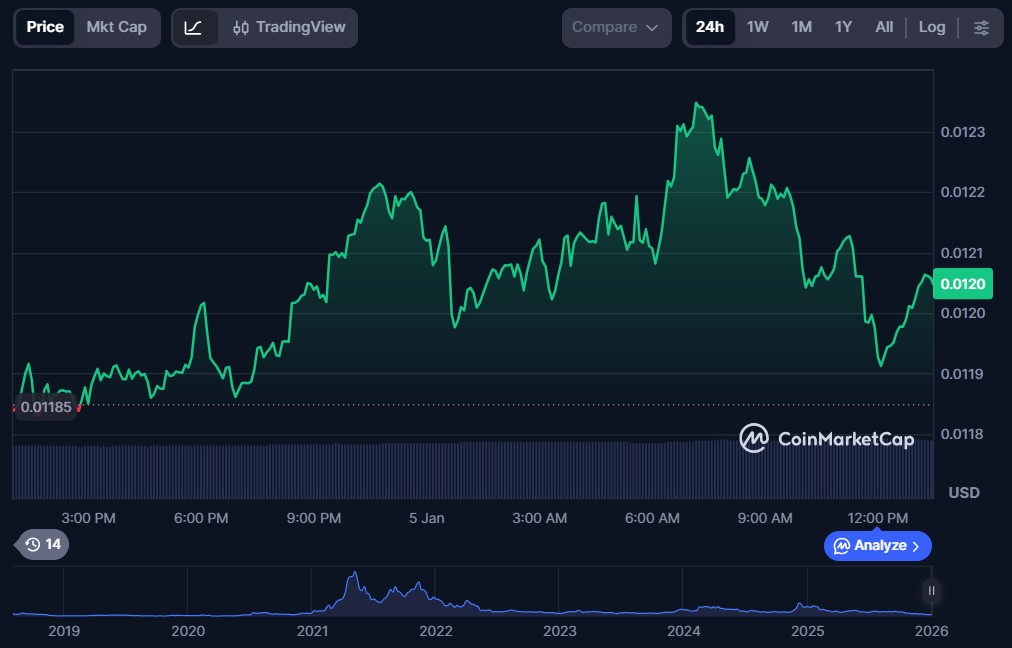Choose the 1M timeframe
1012x648 pixels.
tap(801, 28)
